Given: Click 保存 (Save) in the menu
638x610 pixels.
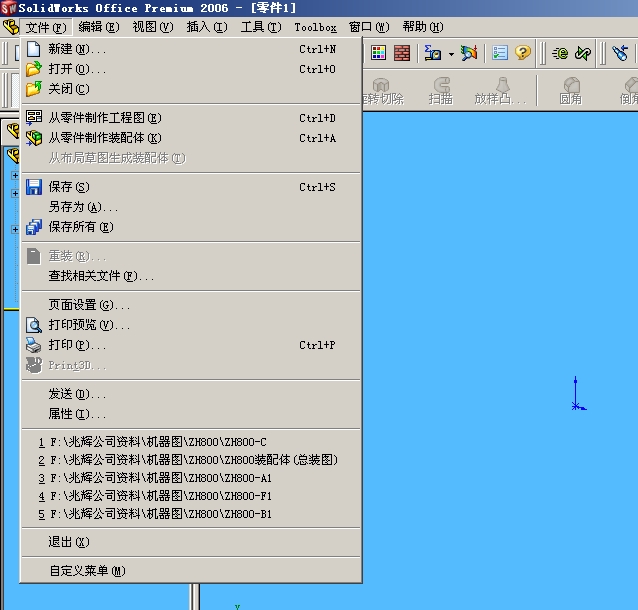Looking at the screenshot, I should pos(191,187).
